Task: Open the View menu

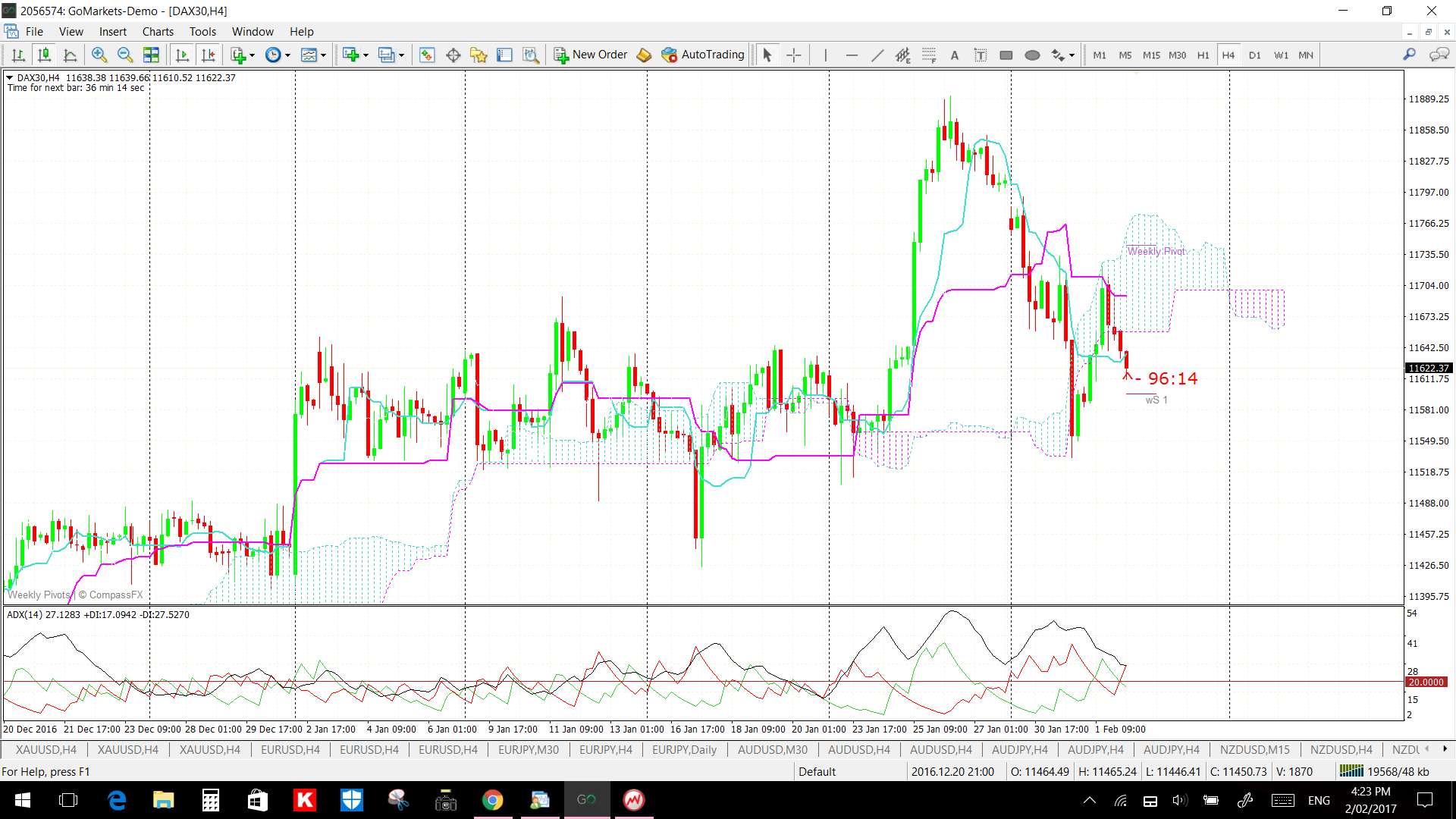Action: [71, 32]
